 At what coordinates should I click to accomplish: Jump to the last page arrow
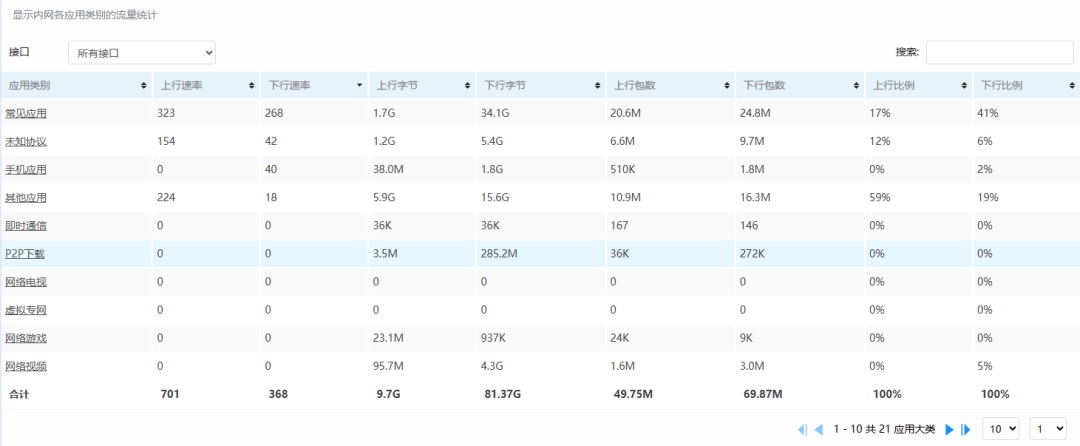pos(966,429)
